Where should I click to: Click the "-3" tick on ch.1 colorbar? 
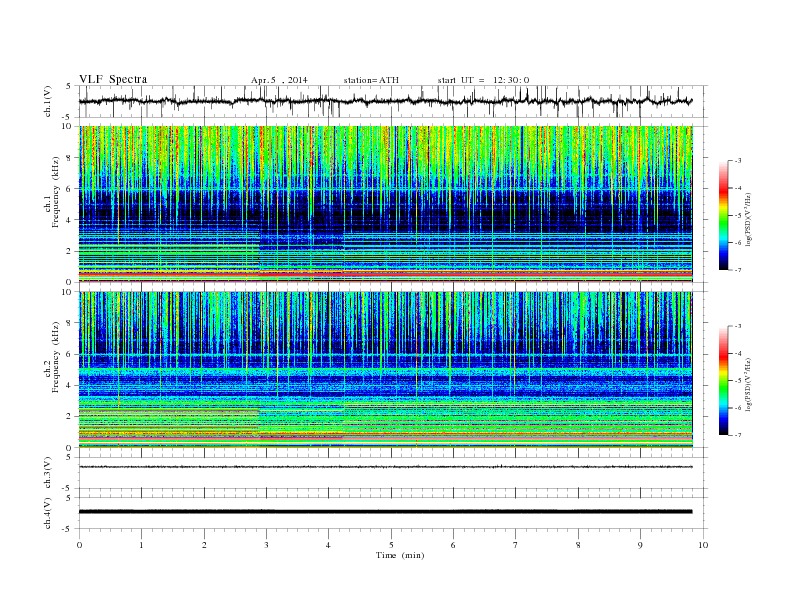click(x=738, y=161)
